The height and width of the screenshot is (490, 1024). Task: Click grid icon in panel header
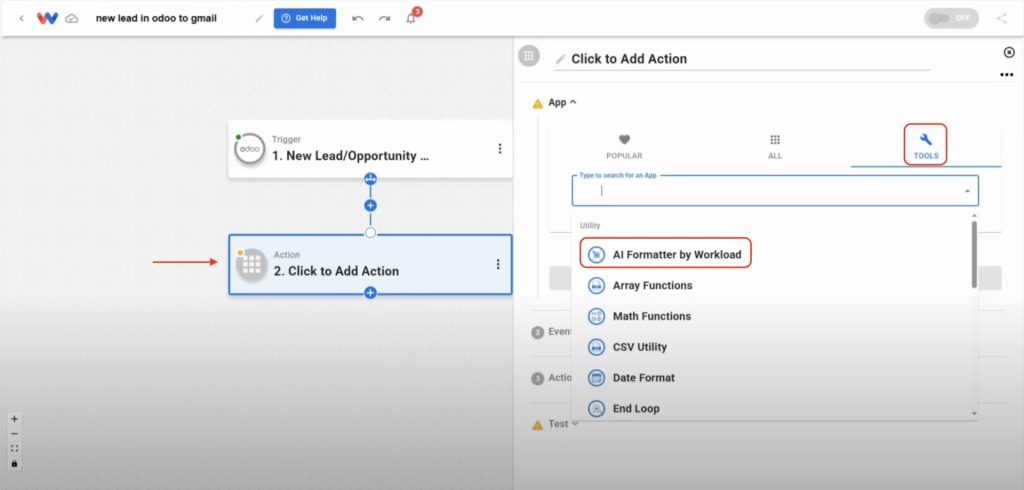click(529, 56)
